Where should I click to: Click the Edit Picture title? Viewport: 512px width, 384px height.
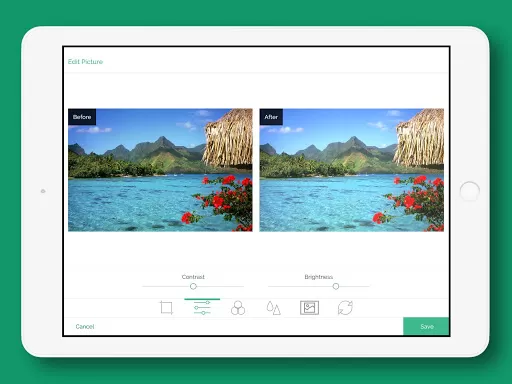(85, 62)
